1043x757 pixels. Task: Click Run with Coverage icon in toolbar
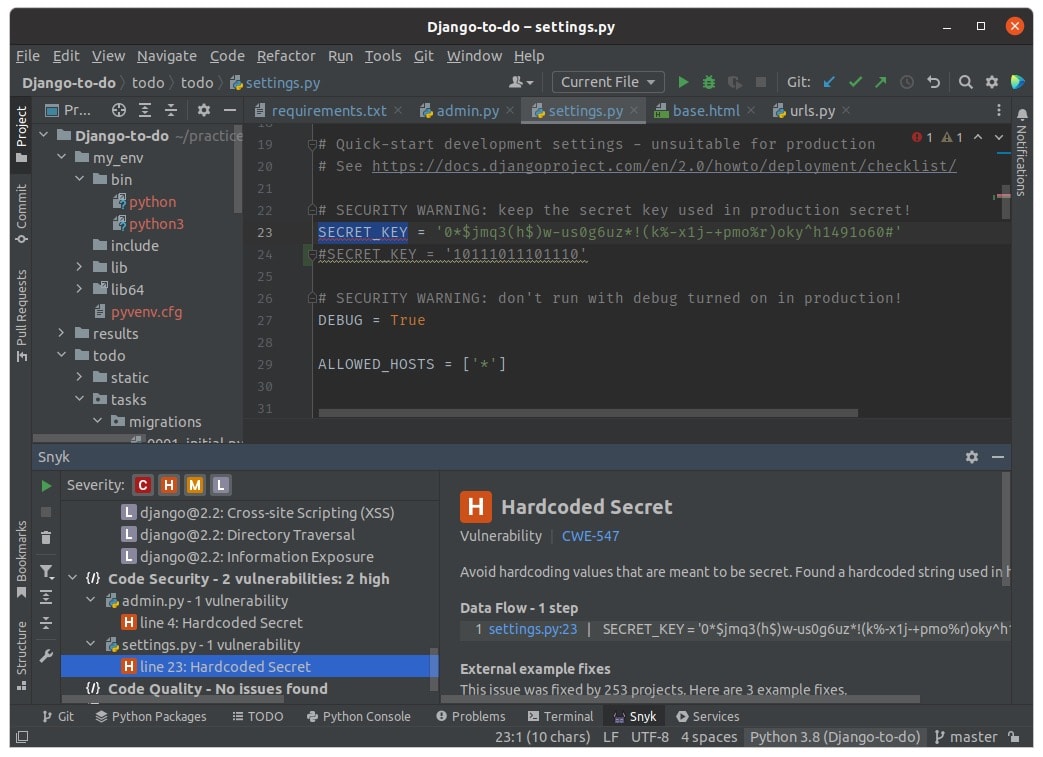(x=734, y=82)
